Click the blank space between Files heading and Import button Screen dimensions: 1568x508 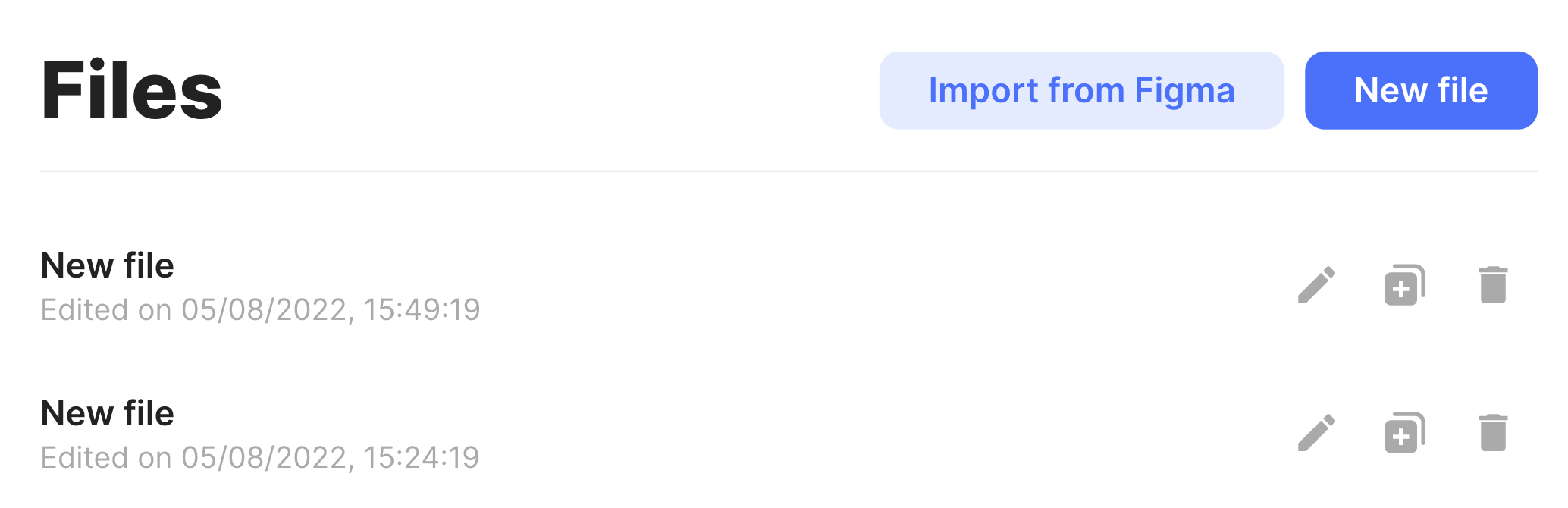pos(550,91)
